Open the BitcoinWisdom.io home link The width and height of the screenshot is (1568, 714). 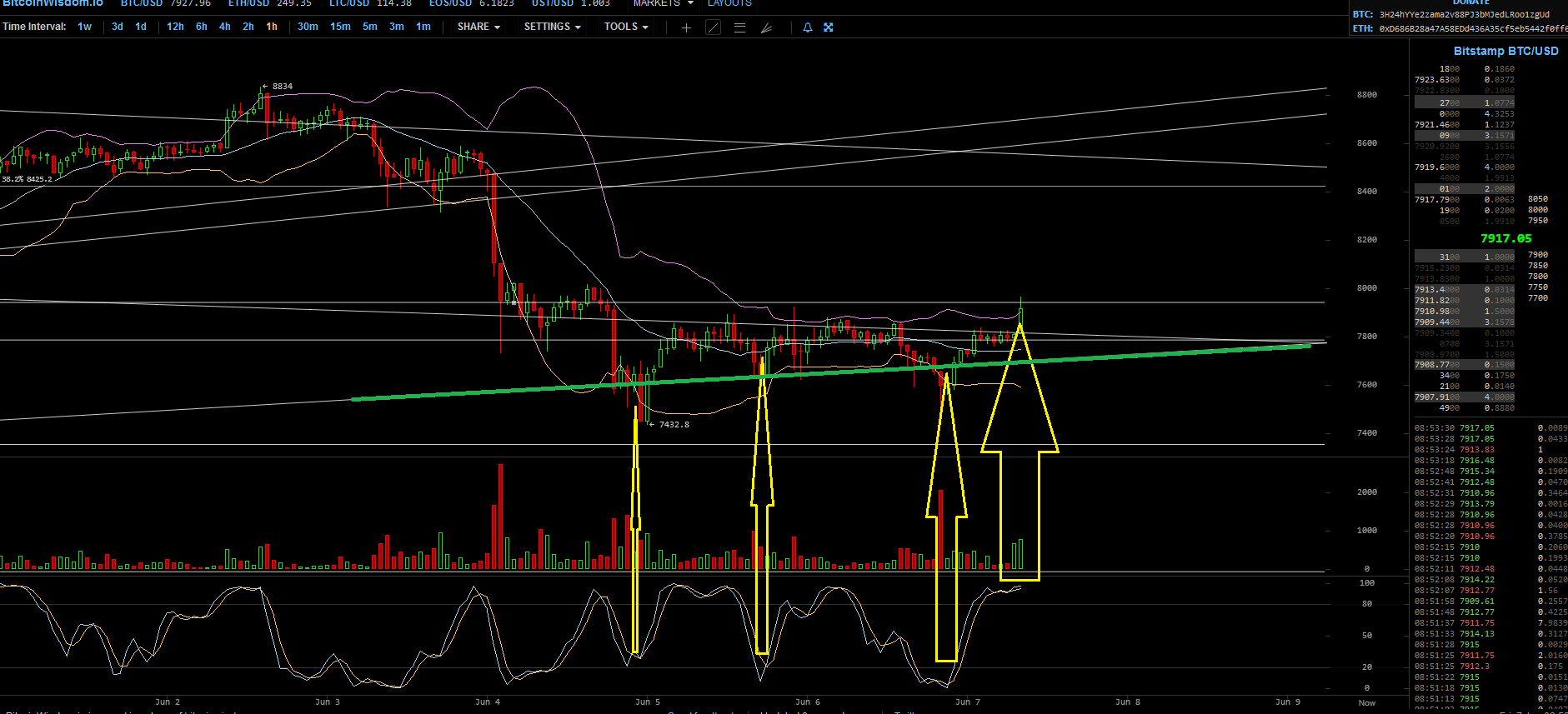[52, 3]
